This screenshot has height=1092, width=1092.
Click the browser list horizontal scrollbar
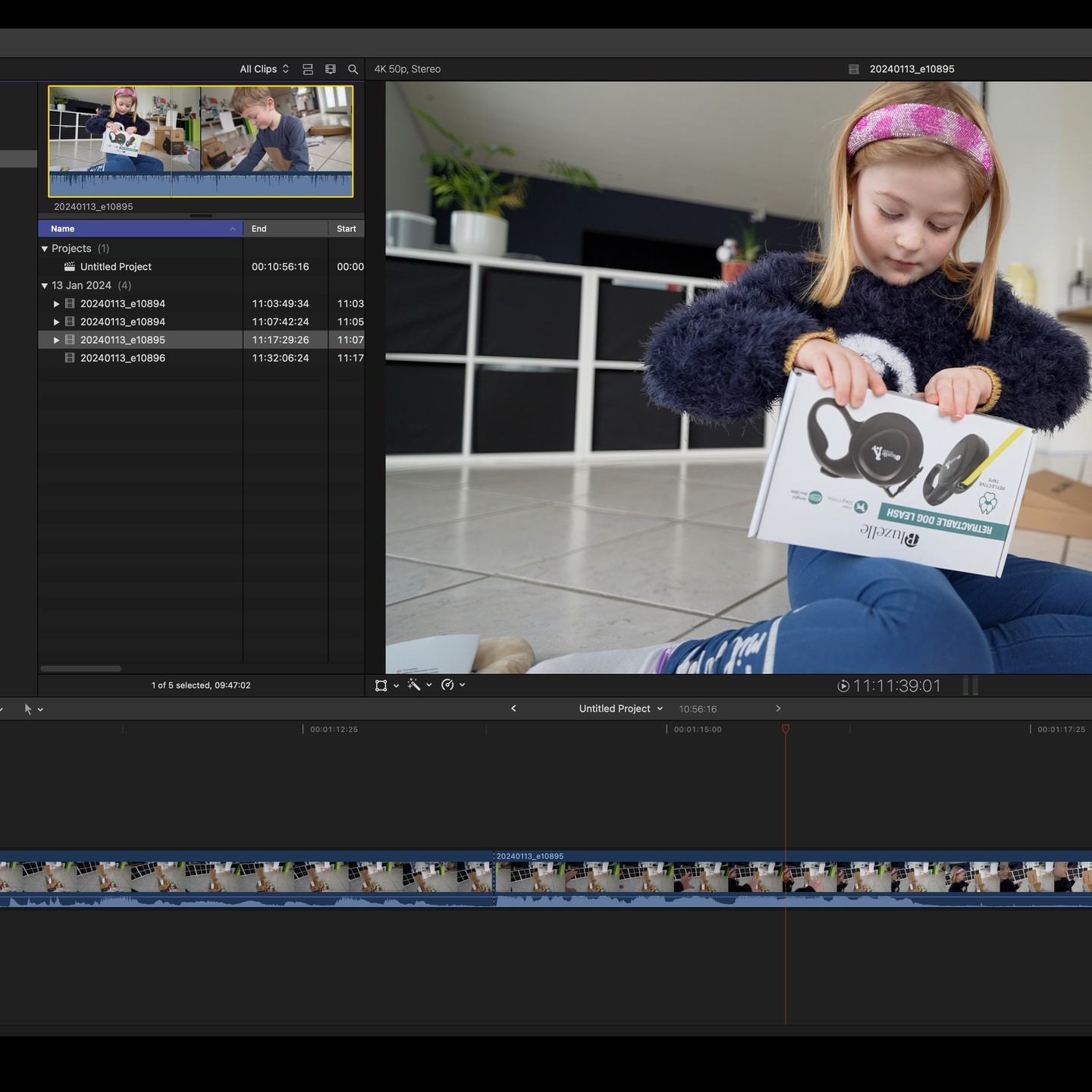tap(80, 669)
